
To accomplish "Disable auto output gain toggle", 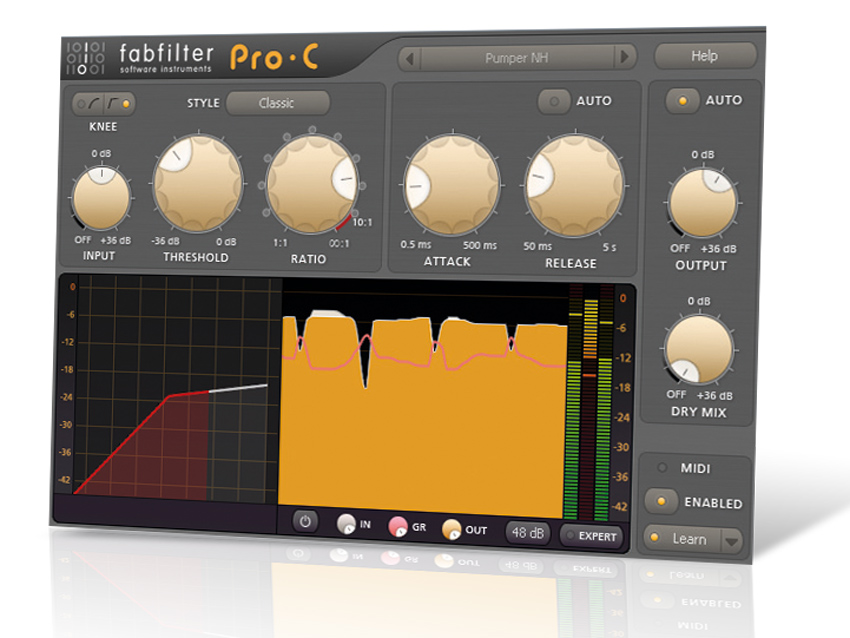I will click(682, 101).
